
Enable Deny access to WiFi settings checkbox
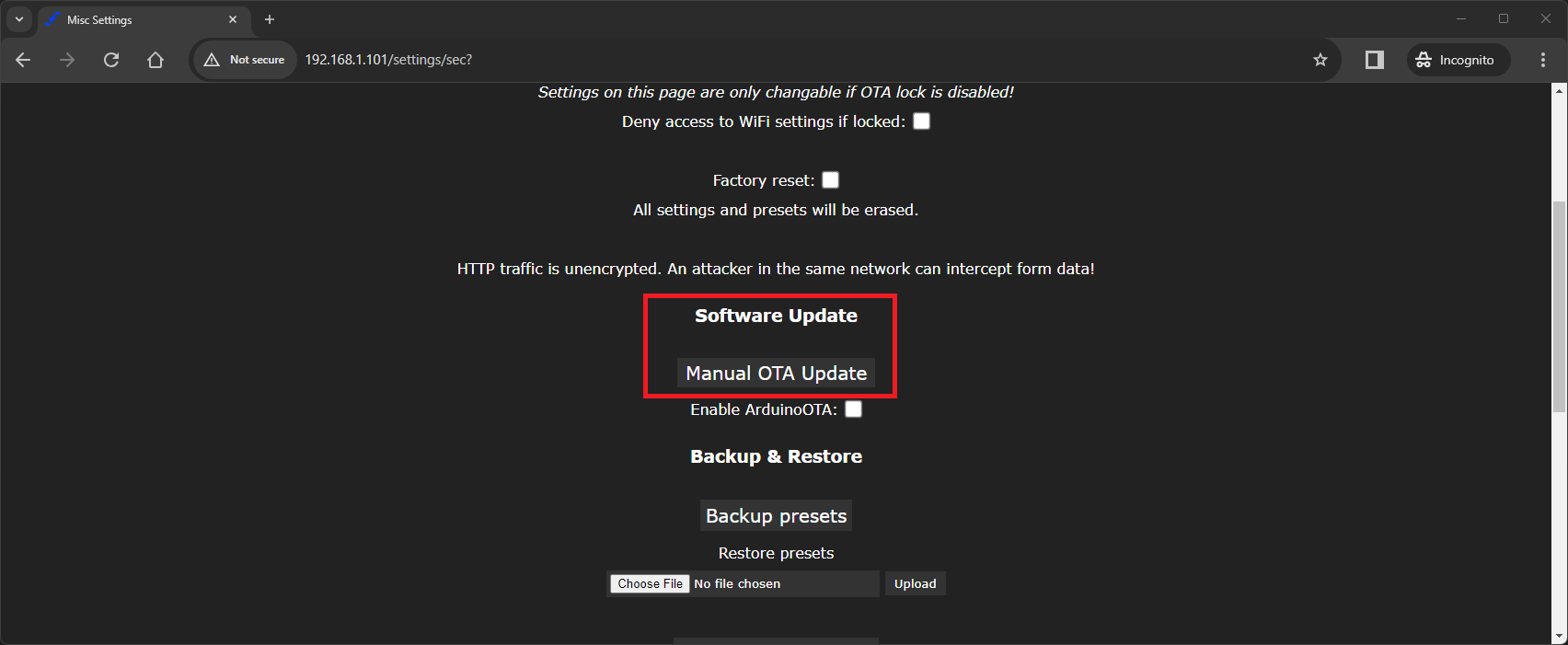click(921, 121)
